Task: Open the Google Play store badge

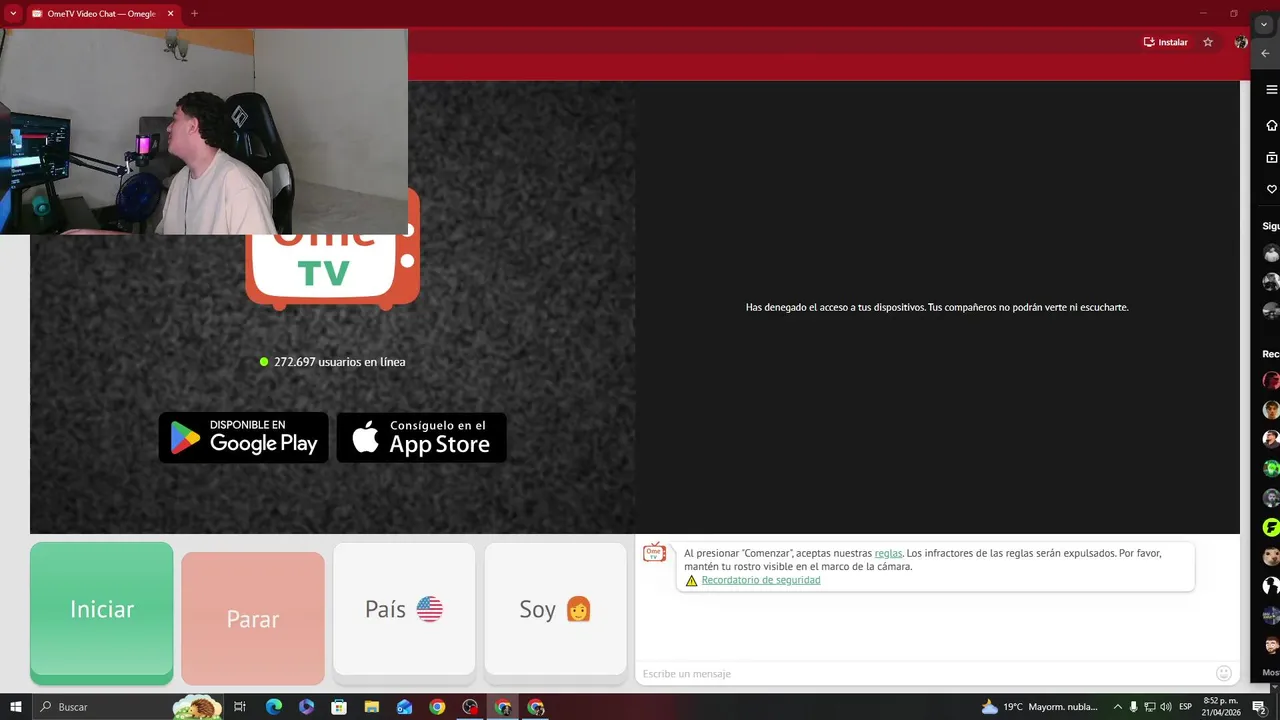Action: pos(243,437)
